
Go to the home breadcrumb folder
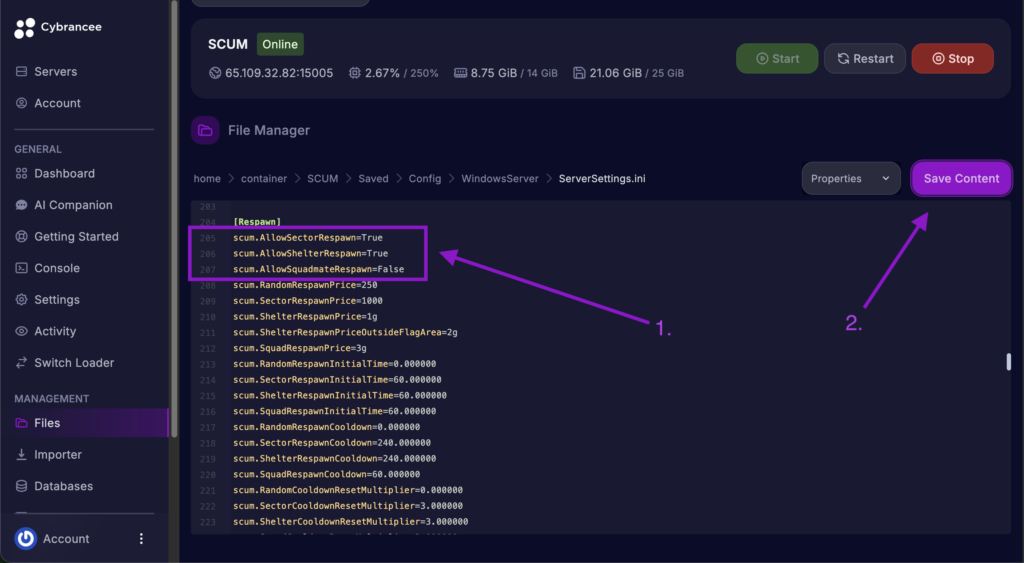[x=207, y=178]
